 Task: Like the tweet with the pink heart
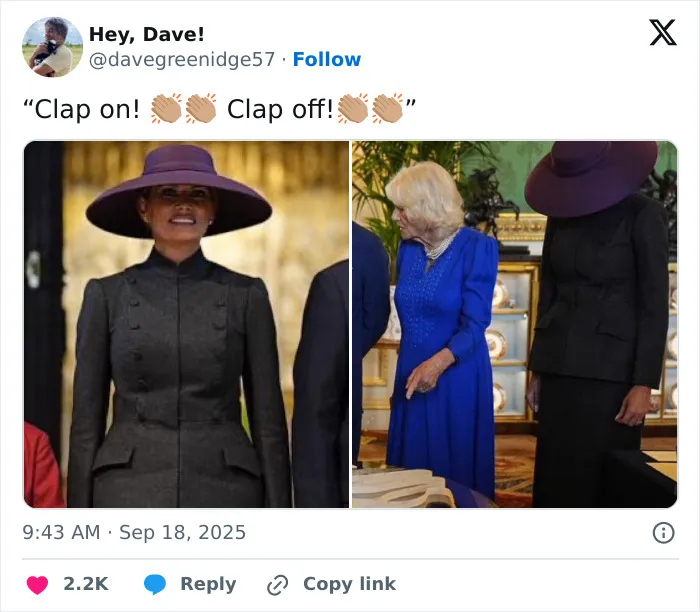click(x=38, y=585)
